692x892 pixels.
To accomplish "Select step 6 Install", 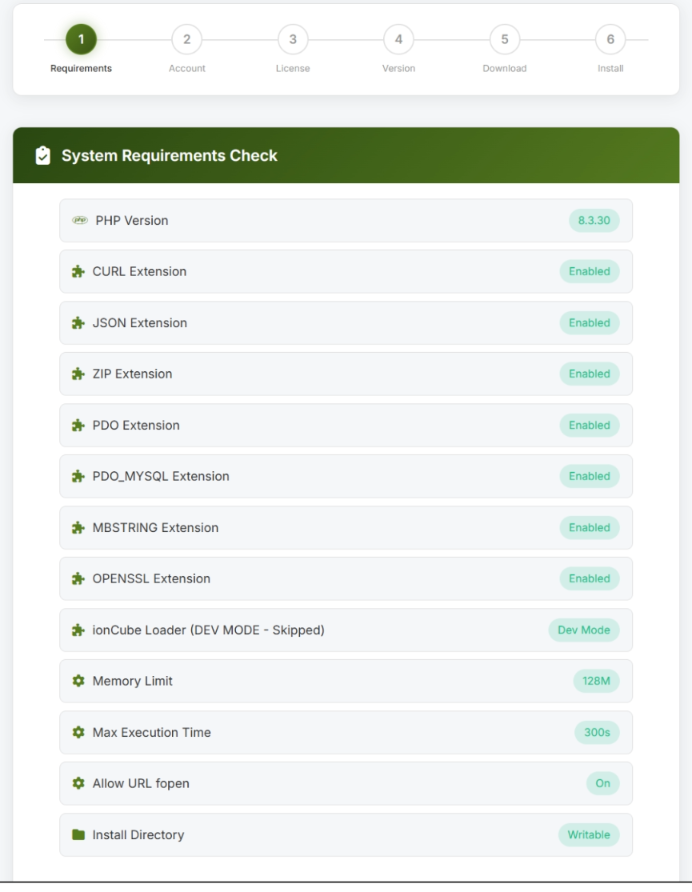I will 610,40.
